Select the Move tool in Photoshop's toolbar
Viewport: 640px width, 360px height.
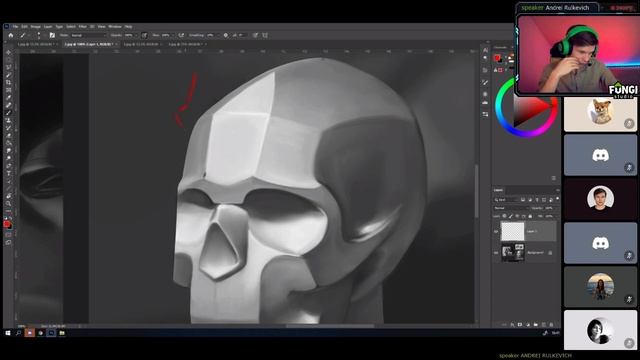click(8, 52)
